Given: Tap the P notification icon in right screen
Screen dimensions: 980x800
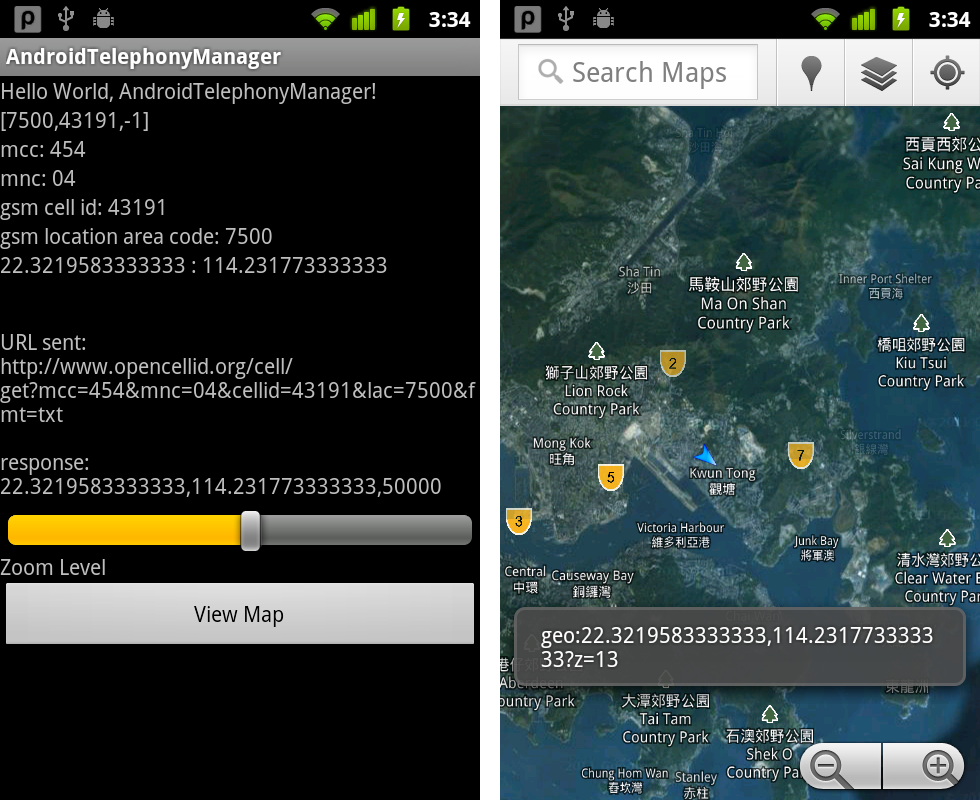Looking at the screenshot, I should 528,19.
